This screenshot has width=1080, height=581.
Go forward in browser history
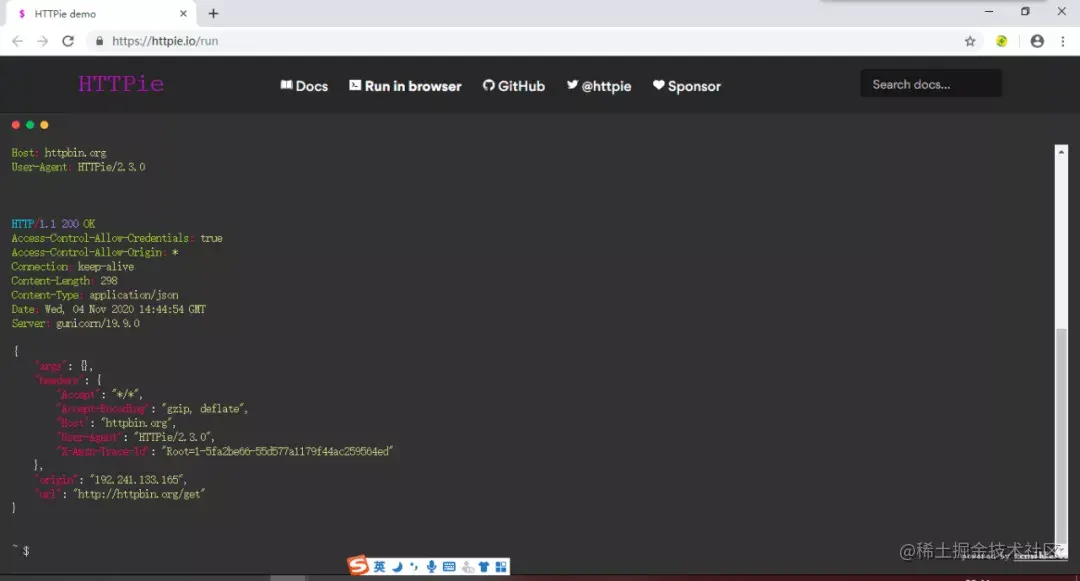[x=43, y=41]
